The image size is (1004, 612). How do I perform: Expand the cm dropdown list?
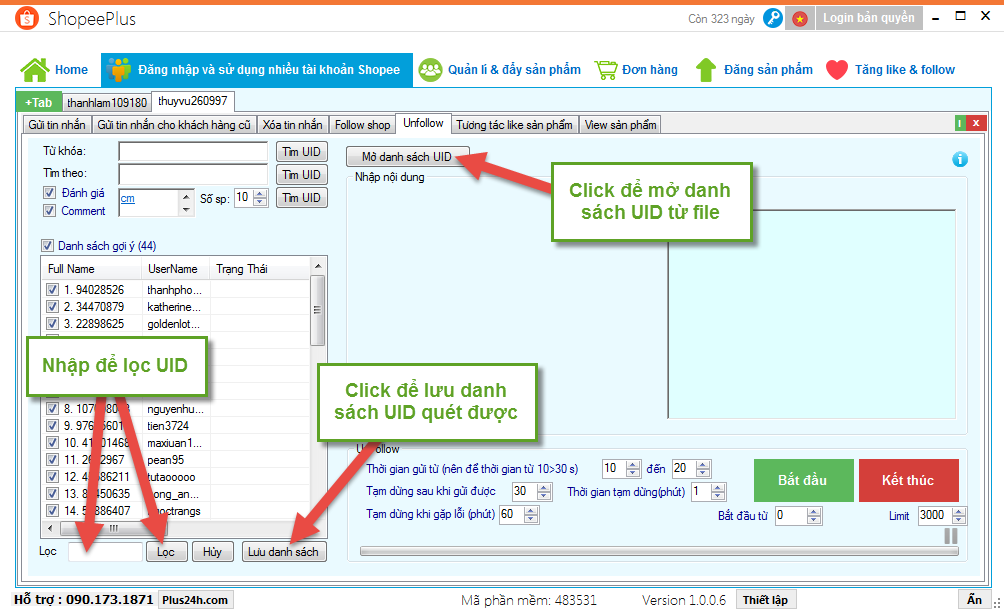tap(186, 208)
